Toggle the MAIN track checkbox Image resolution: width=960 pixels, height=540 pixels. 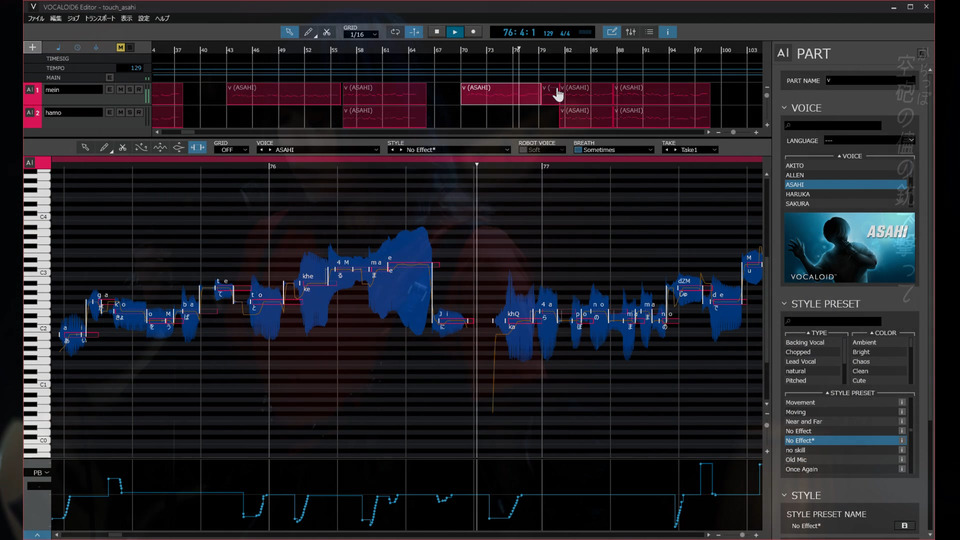[x=110, y=78]
